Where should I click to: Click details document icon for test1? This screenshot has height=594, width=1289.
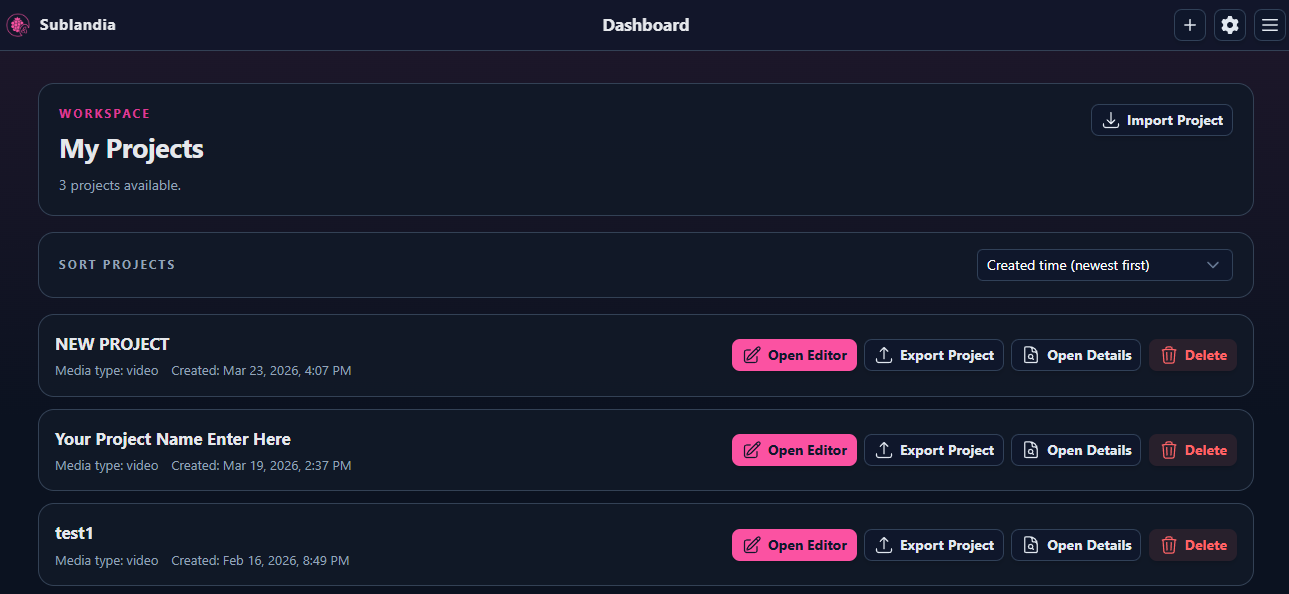point(1031,545)
